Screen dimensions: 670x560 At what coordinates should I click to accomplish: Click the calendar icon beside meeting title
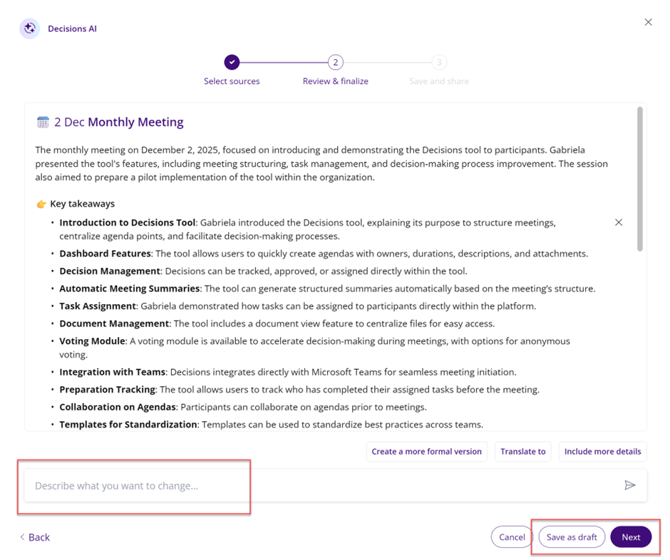43,122
